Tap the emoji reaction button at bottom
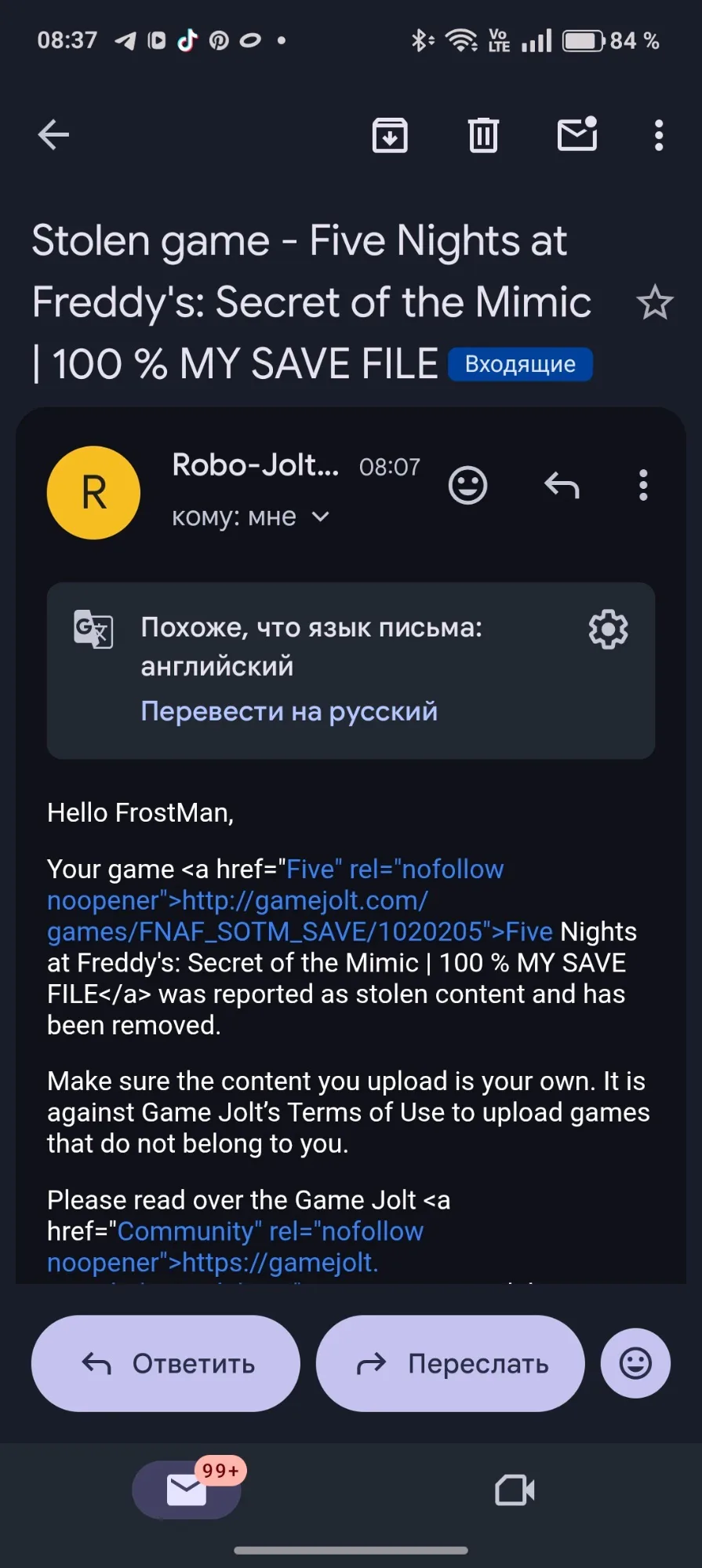This screenshot has height=1568, width=702. pos(635,1363)
